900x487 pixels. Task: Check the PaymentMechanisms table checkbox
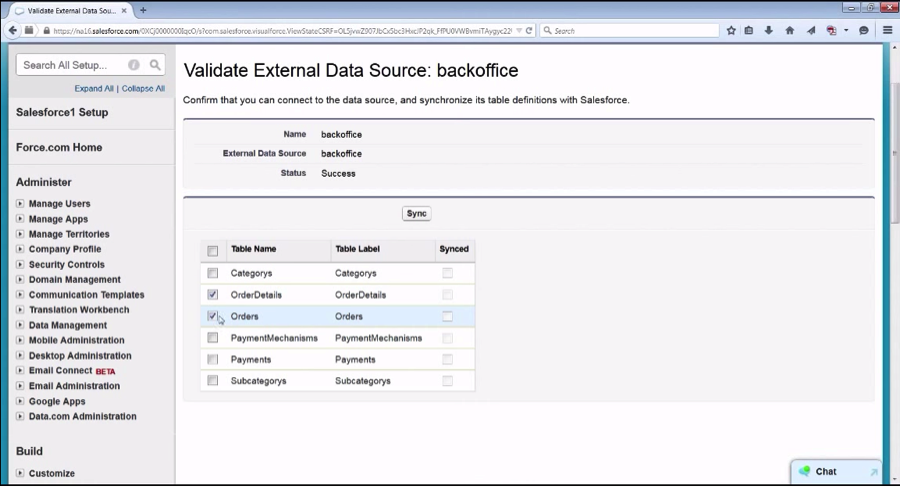tap(213, 338)
